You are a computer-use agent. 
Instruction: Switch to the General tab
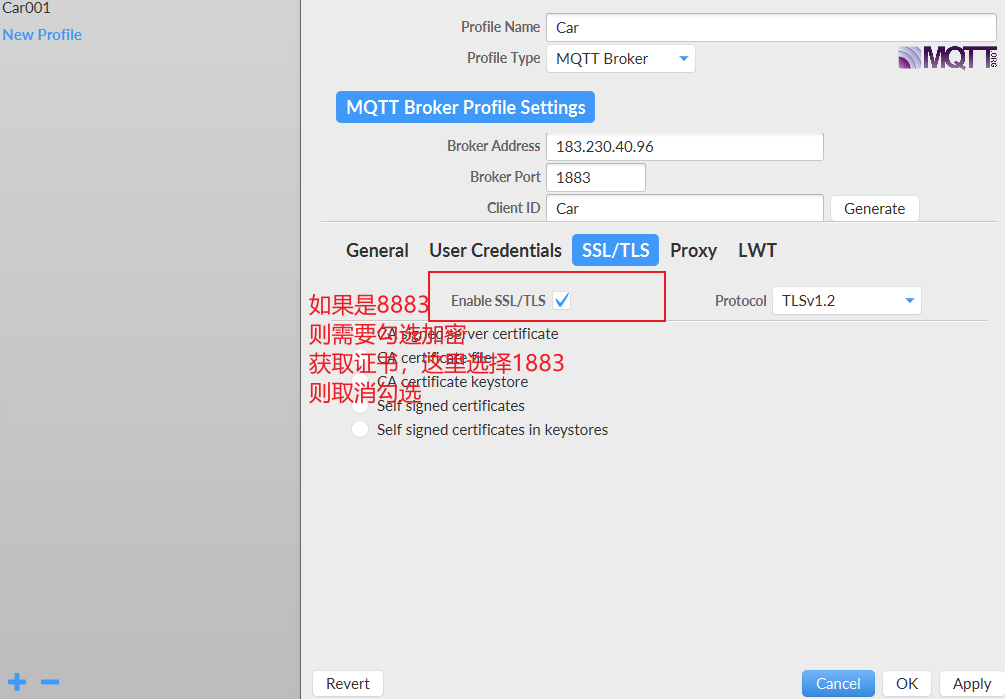pyautogui.click(x=377, y=250)
